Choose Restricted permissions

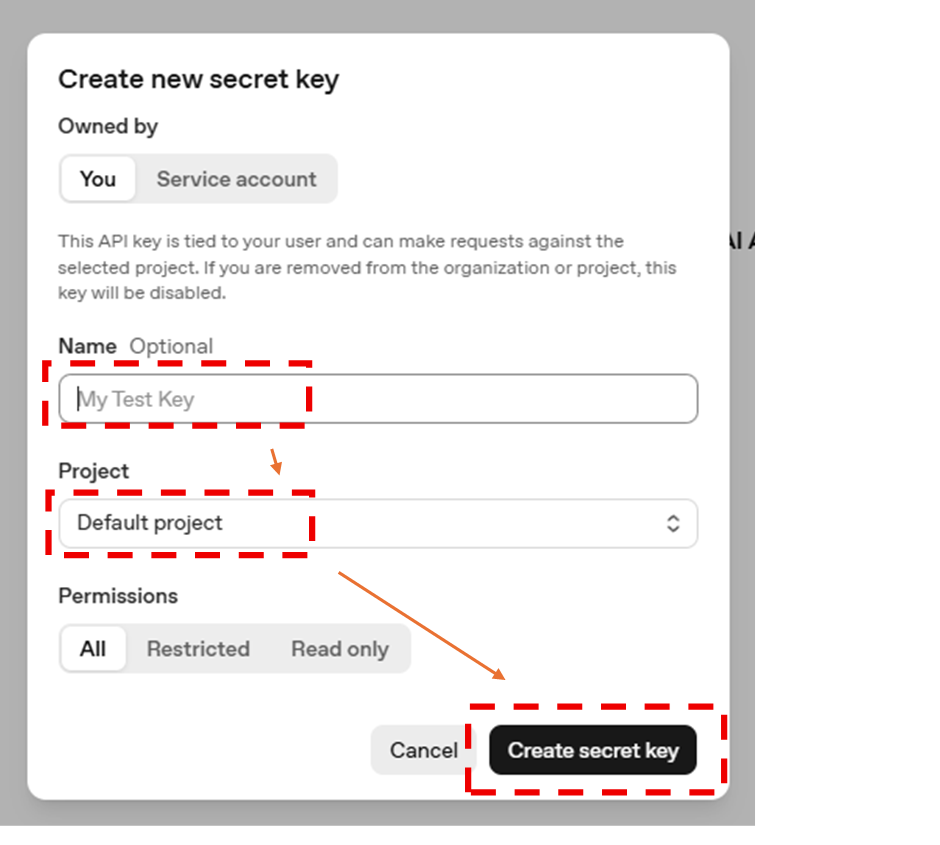(x=198, y=649)
